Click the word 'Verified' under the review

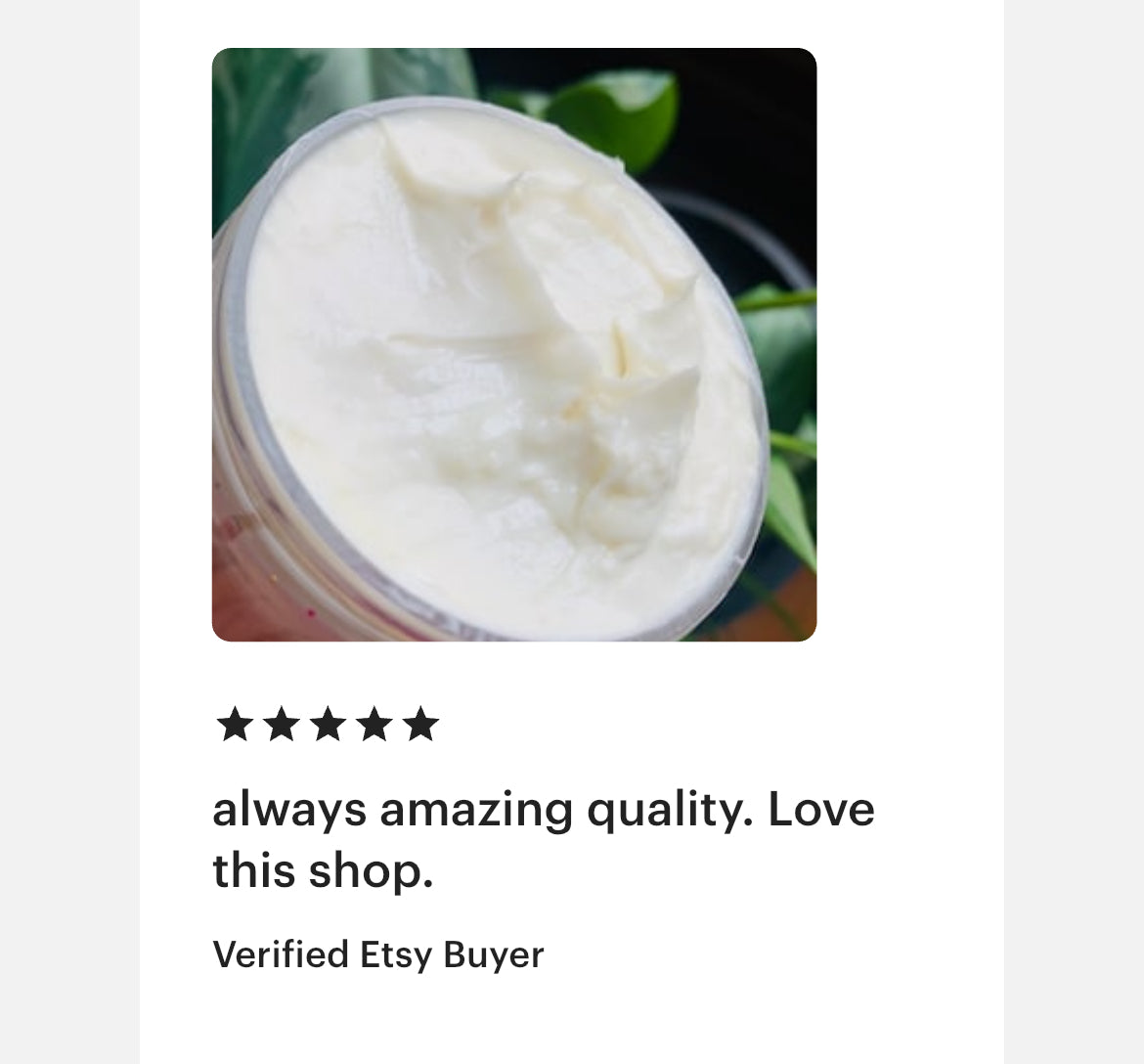tap(281, 953)
